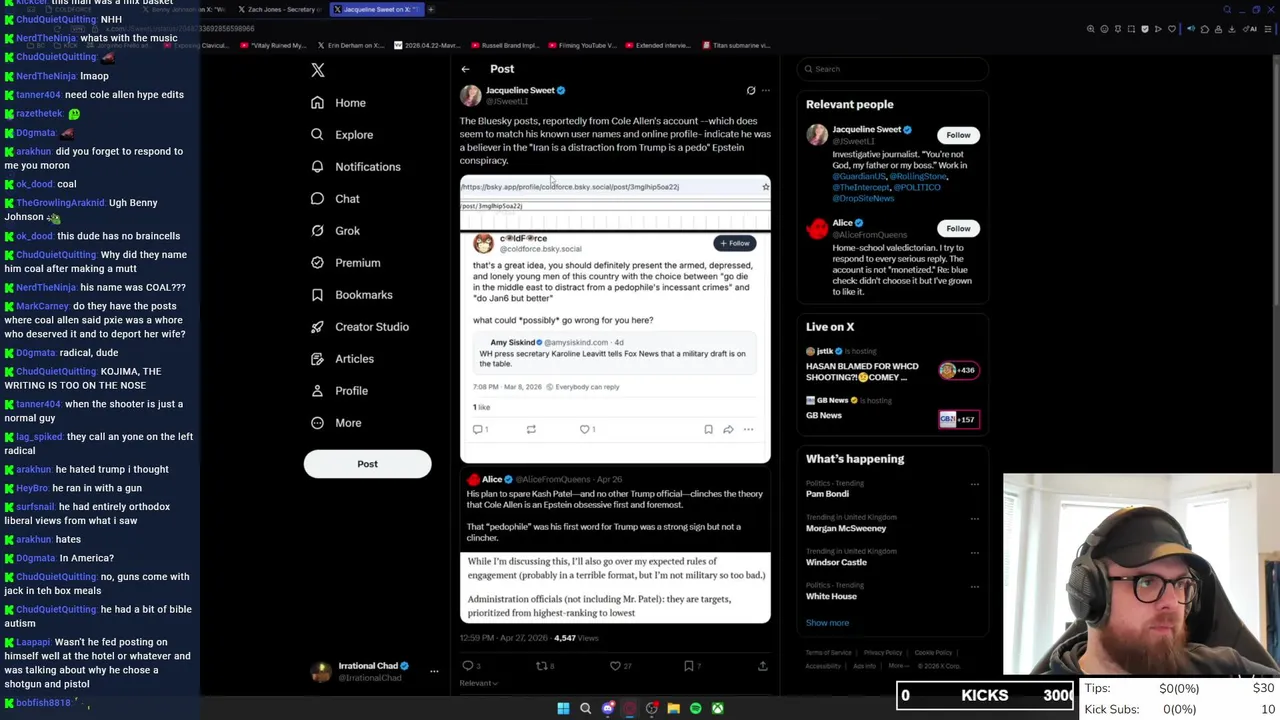Open Hasan Blamed for WHCD live
This screenshot has height=720, width=1280.
tap(892, 366)
